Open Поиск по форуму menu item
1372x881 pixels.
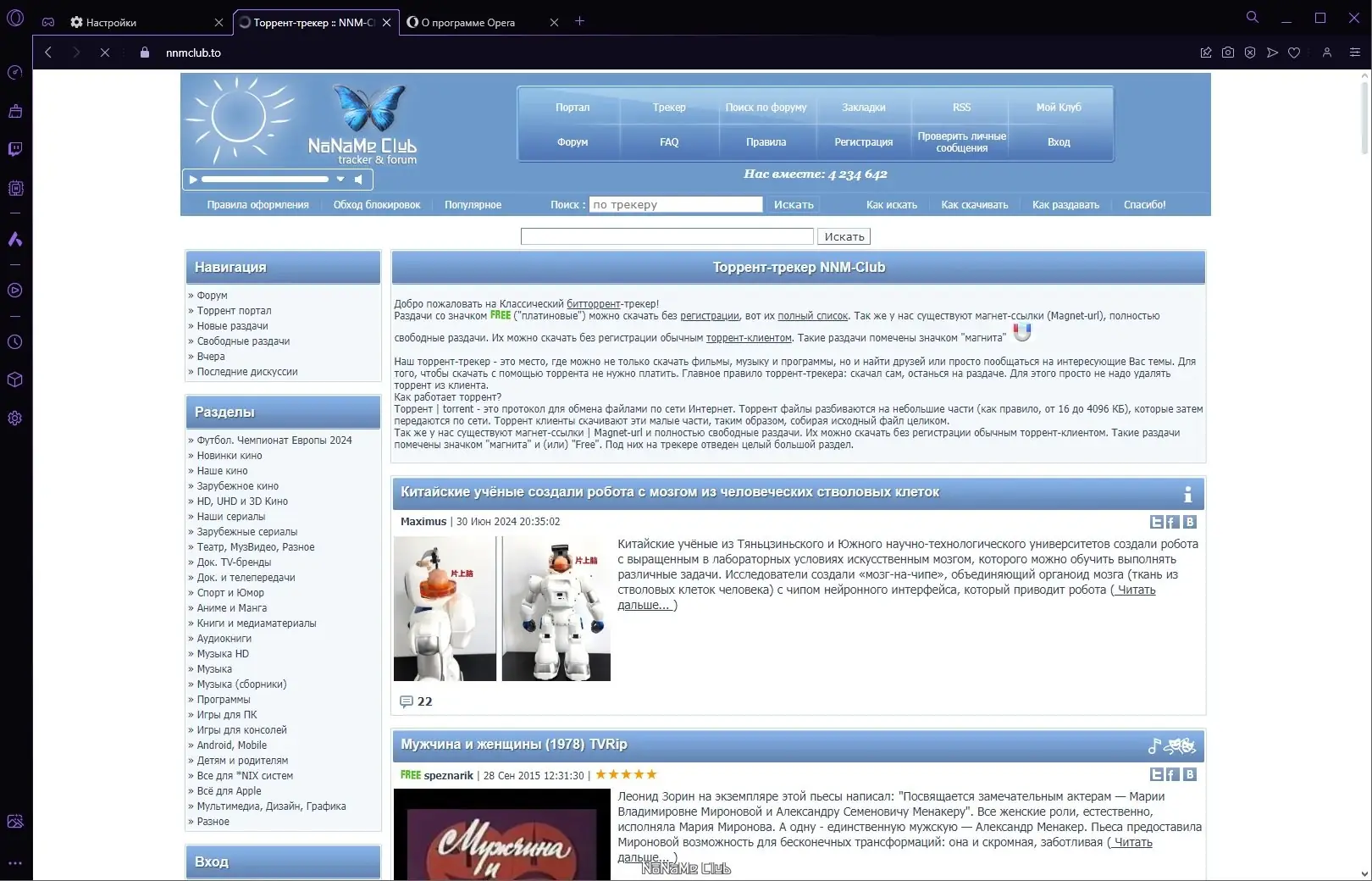766,108
